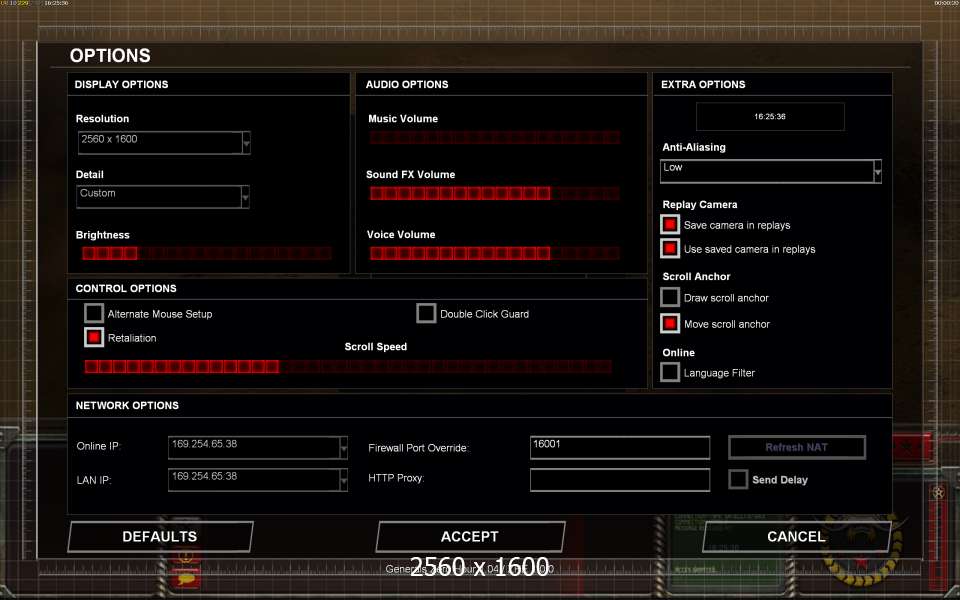Click the Refresh NAT button
Image resolution: width=960 pixels, height=600 pixels.
click(797, 448)
